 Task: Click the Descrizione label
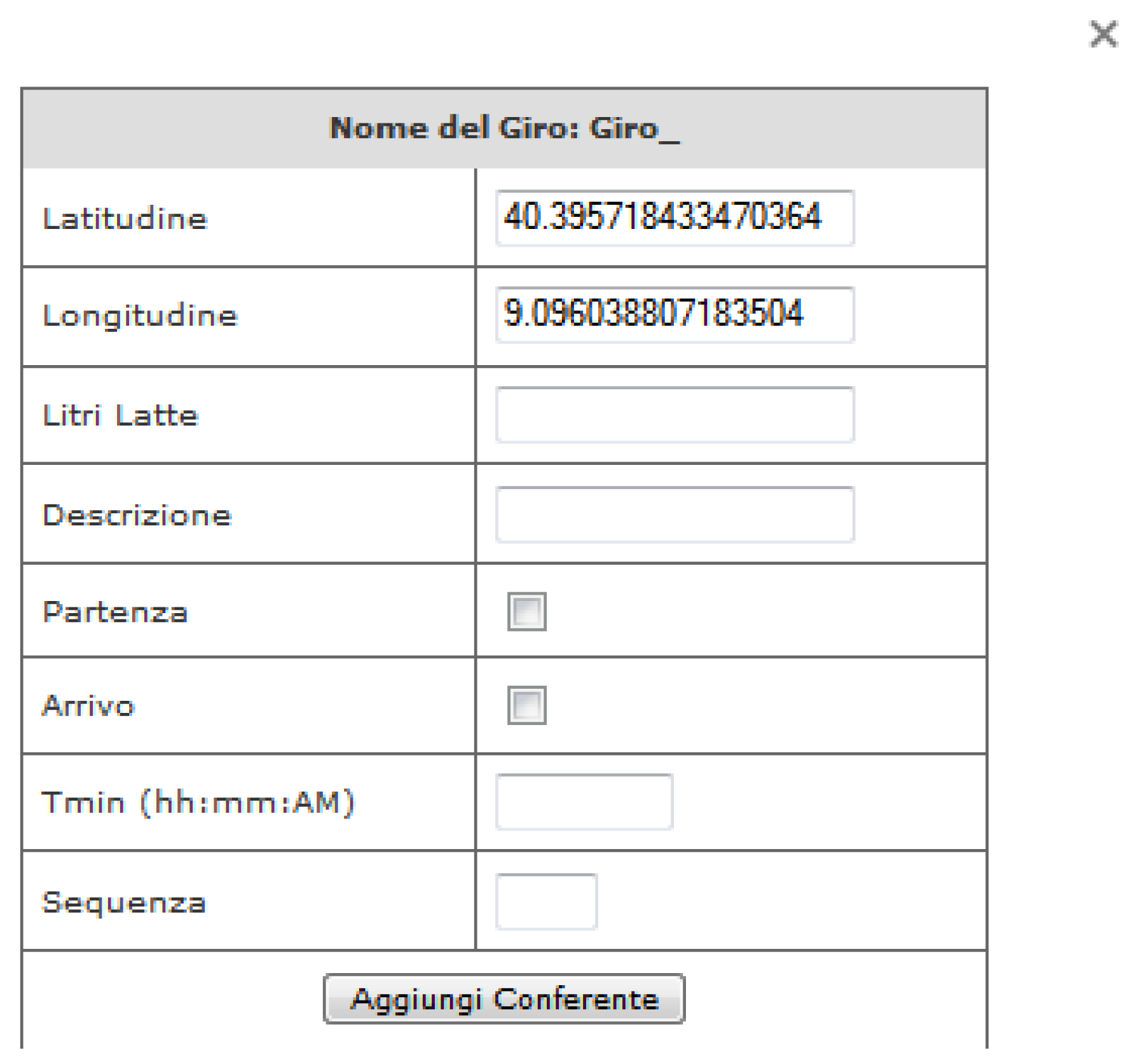click(137, 515)
